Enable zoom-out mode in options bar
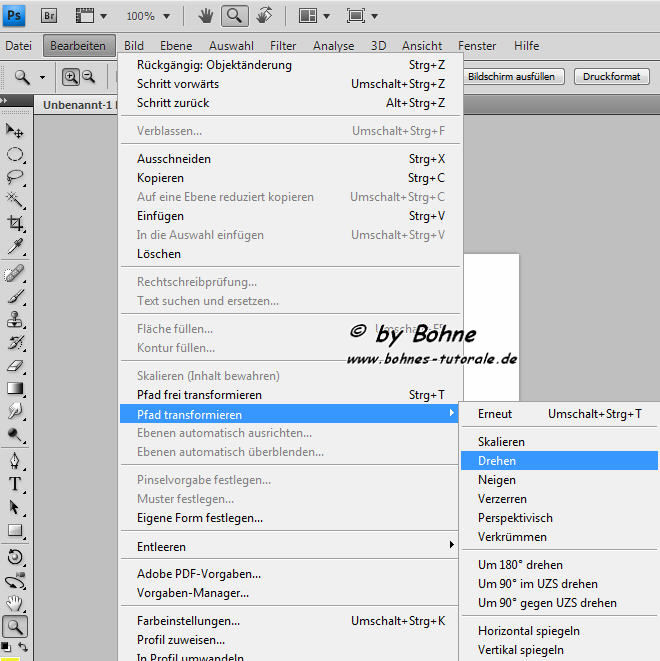Screen dimensions: 660x661 pos(89,77)
